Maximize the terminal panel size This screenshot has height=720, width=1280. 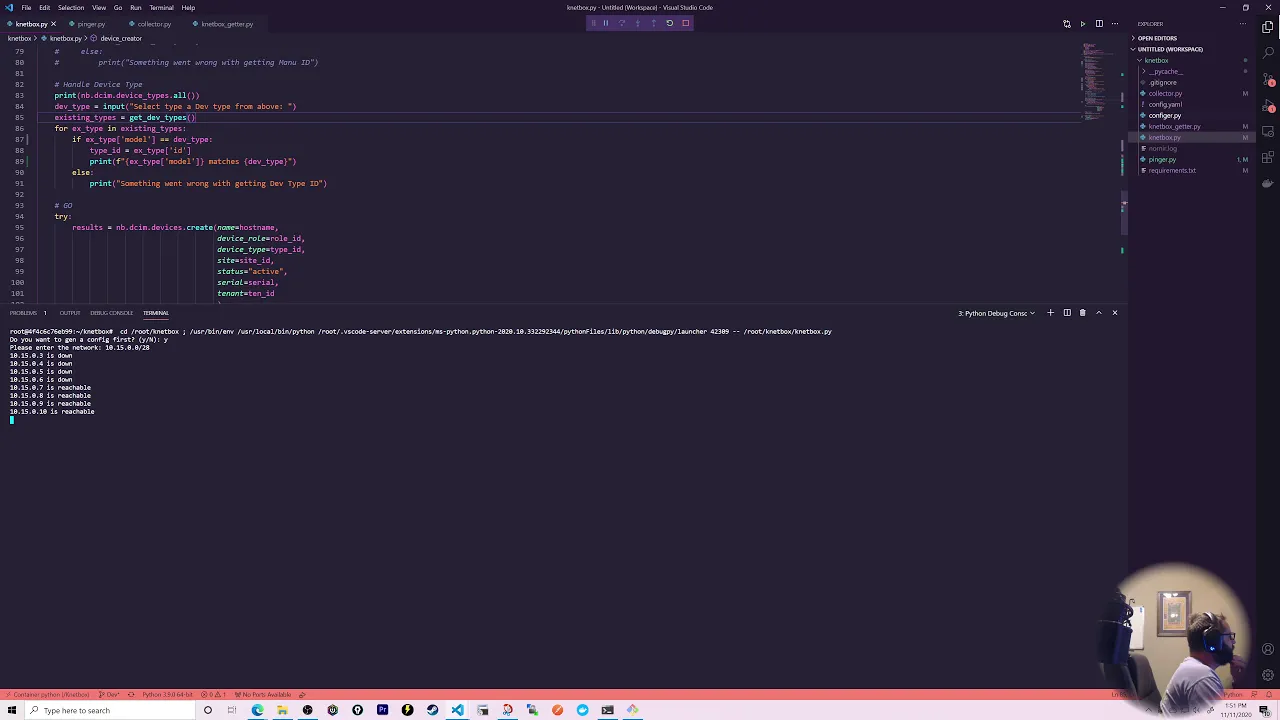(1098, 313)
